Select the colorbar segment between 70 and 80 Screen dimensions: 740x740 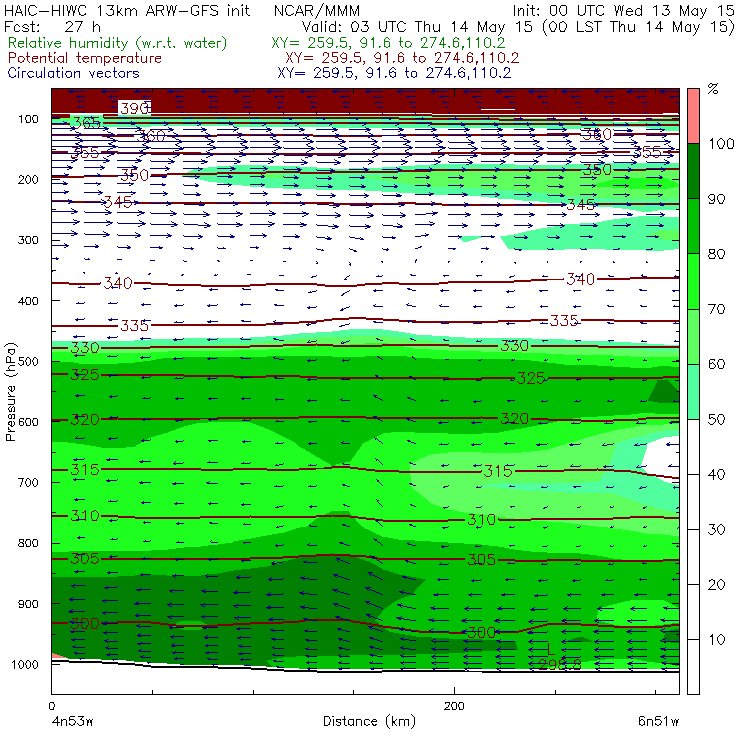point(693,281)
